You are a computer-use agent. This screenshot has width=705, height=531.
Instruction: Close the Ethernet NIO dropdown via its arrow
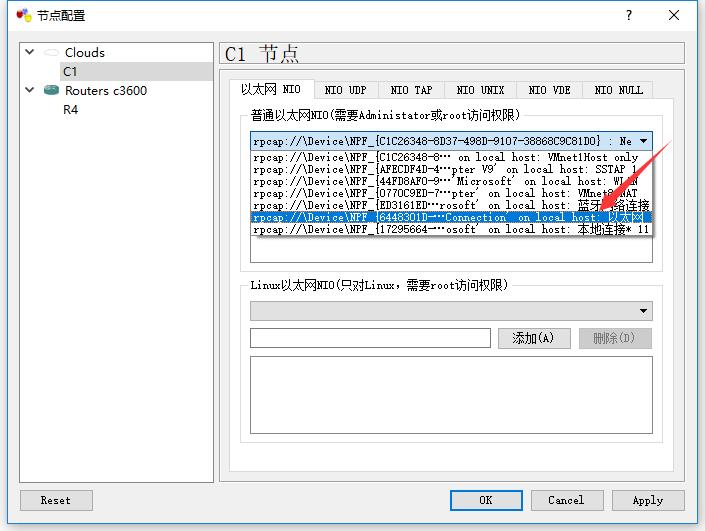(x=643, y=141)
